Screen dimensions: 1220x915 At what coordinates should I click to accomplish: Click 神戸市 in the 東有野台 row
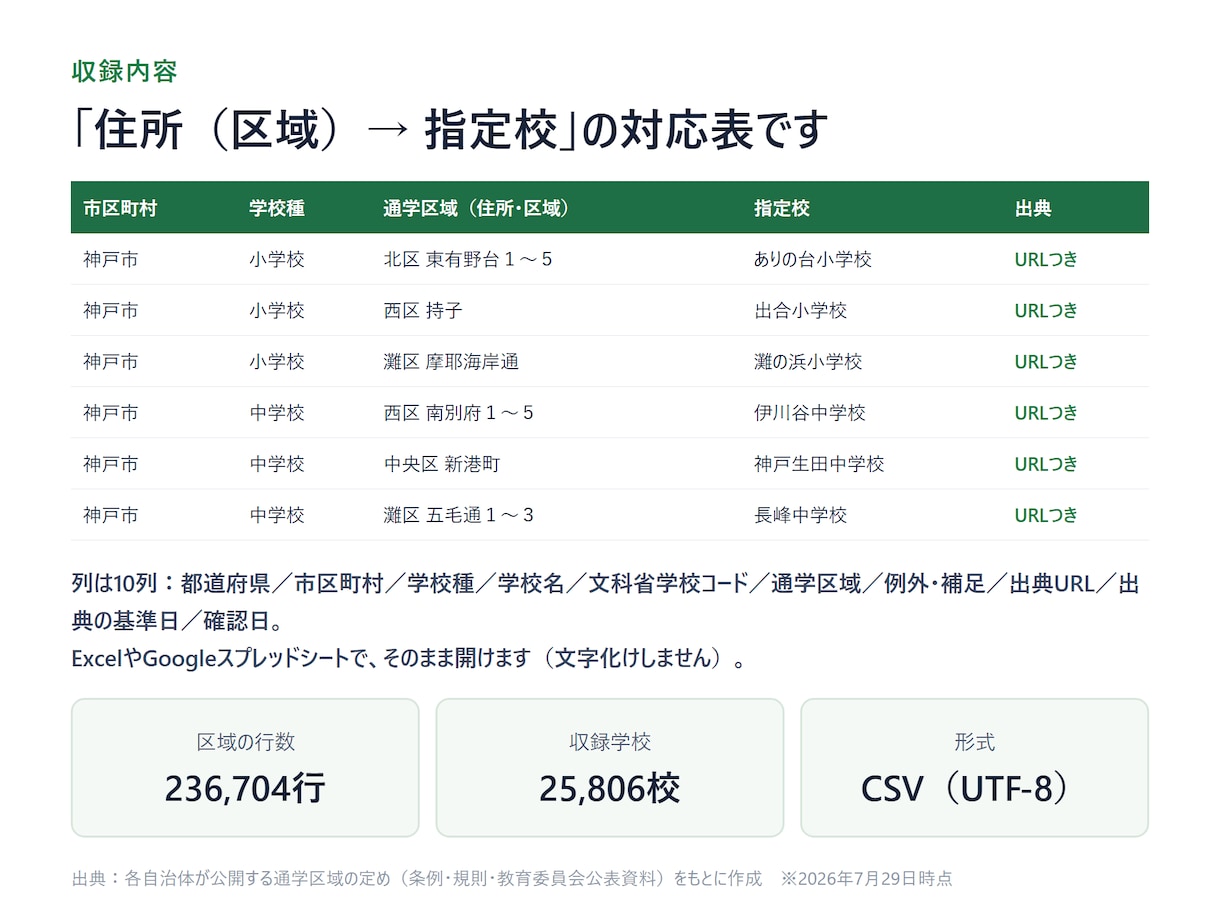point(111,259)
